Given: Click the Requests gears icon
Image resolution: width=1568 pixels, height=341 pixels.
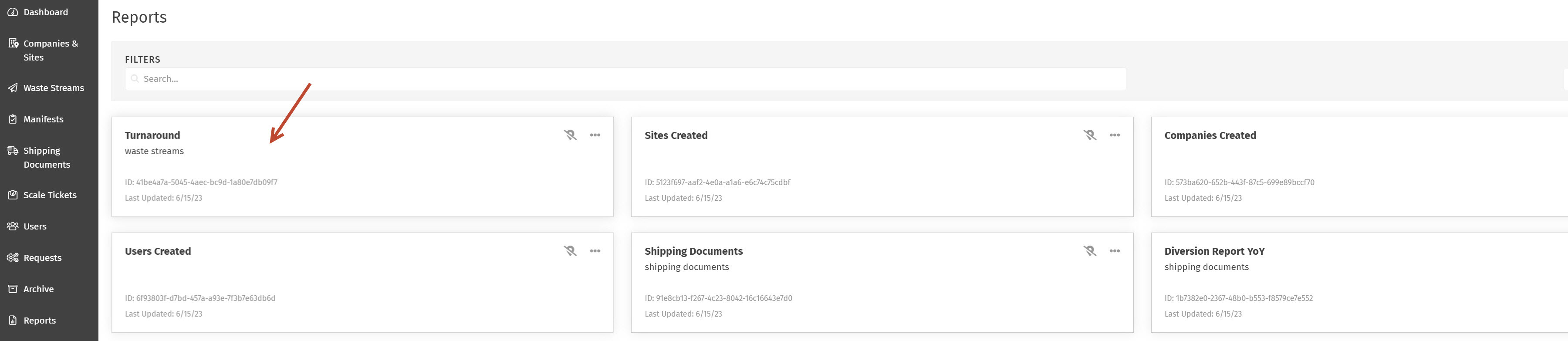Looking at the screenshot, I should pyautogui.click(x=12, y=257).
